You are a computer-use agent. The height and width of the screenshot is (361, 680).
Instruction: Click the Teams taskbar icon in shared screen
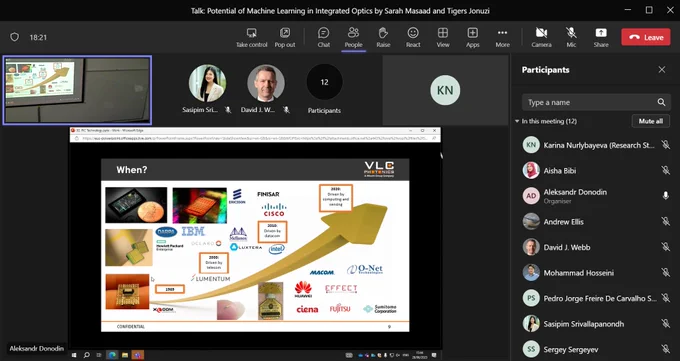point(137,355)
